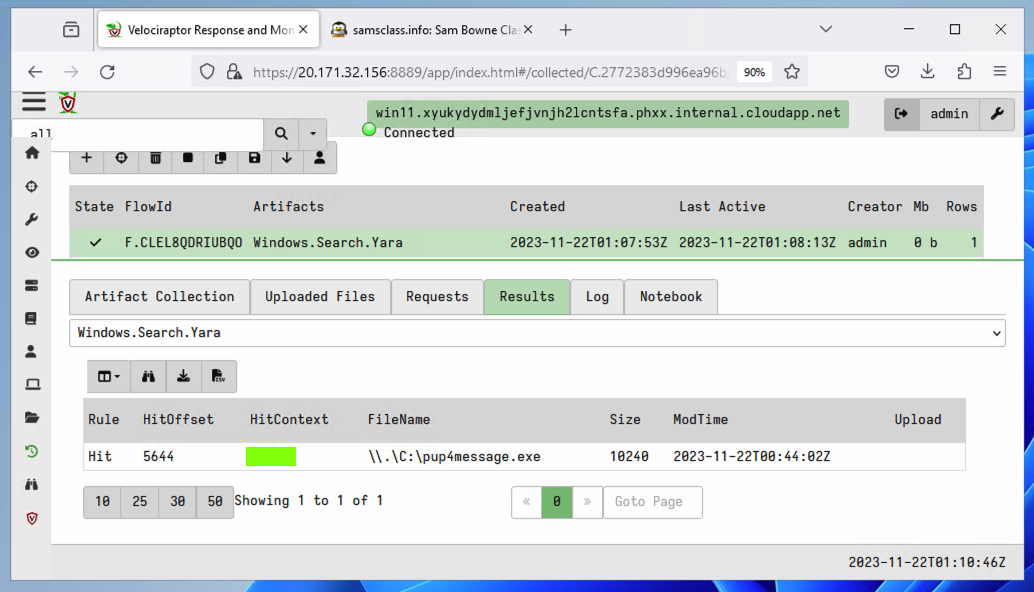1034x592 pixels.
Task: Export results table as CSV button
Action: tap(218, 376)
